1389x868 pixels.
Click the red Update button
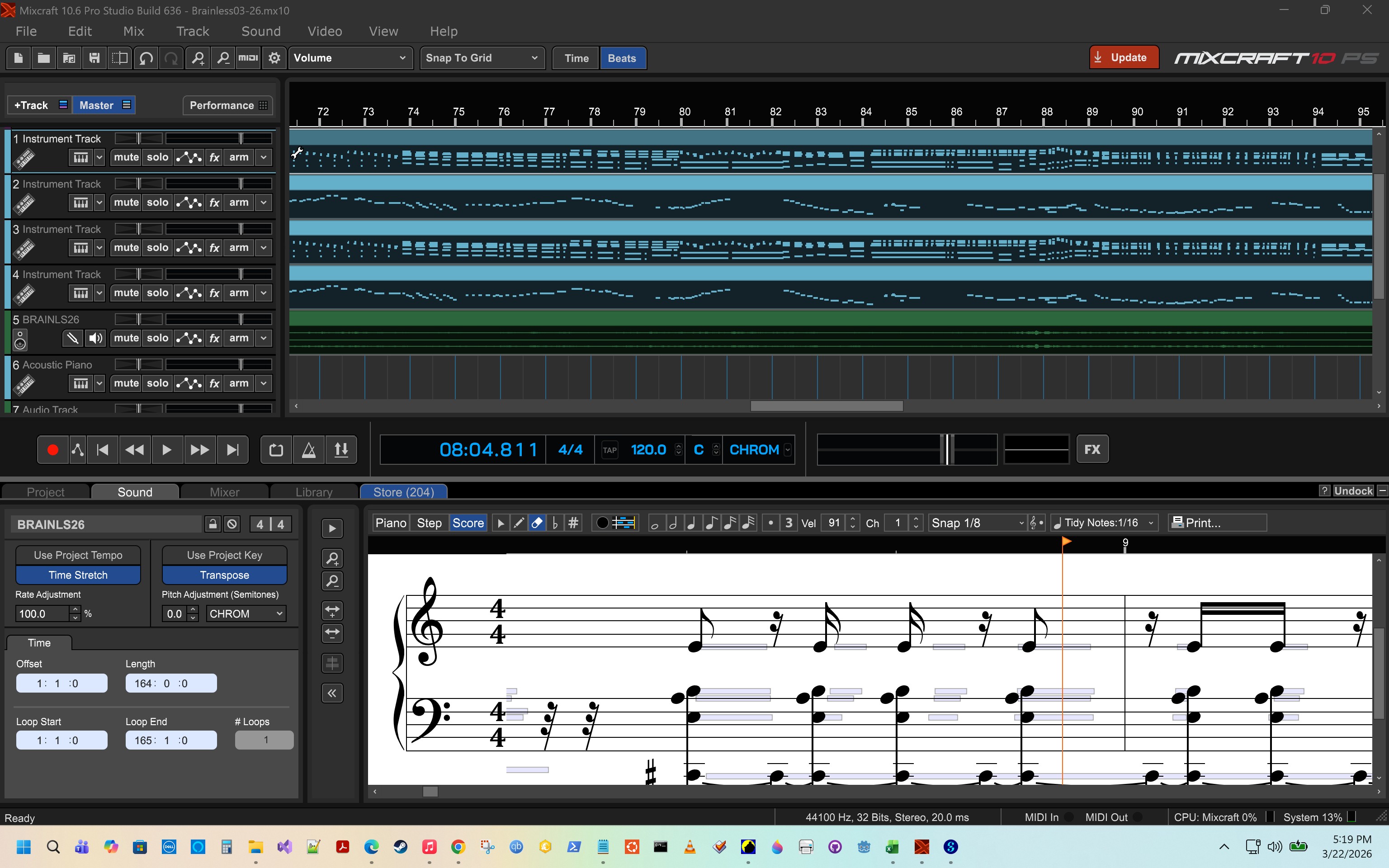click(1123, 57)
